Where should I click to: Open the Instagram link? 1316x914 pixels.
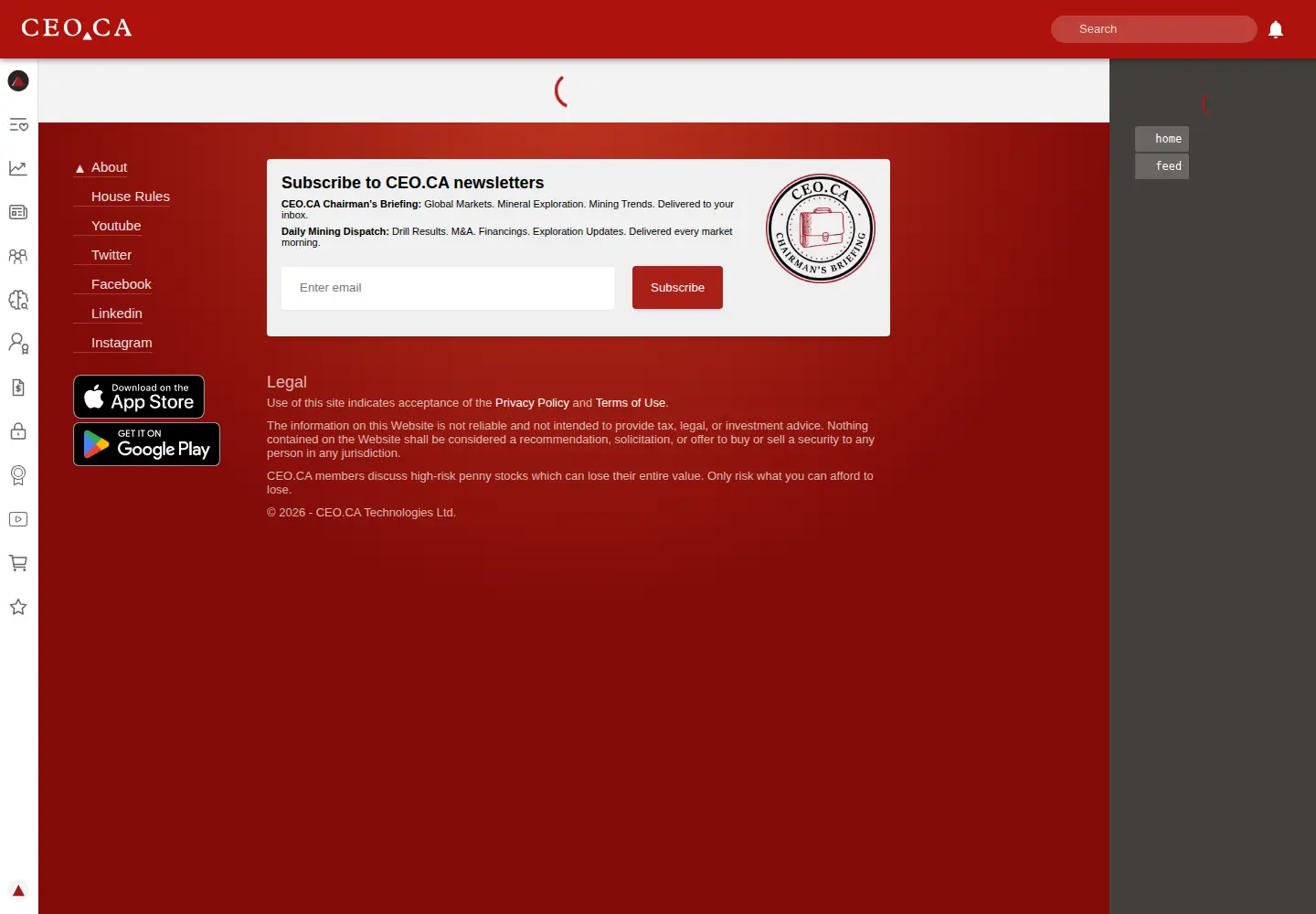coord(122,343)
